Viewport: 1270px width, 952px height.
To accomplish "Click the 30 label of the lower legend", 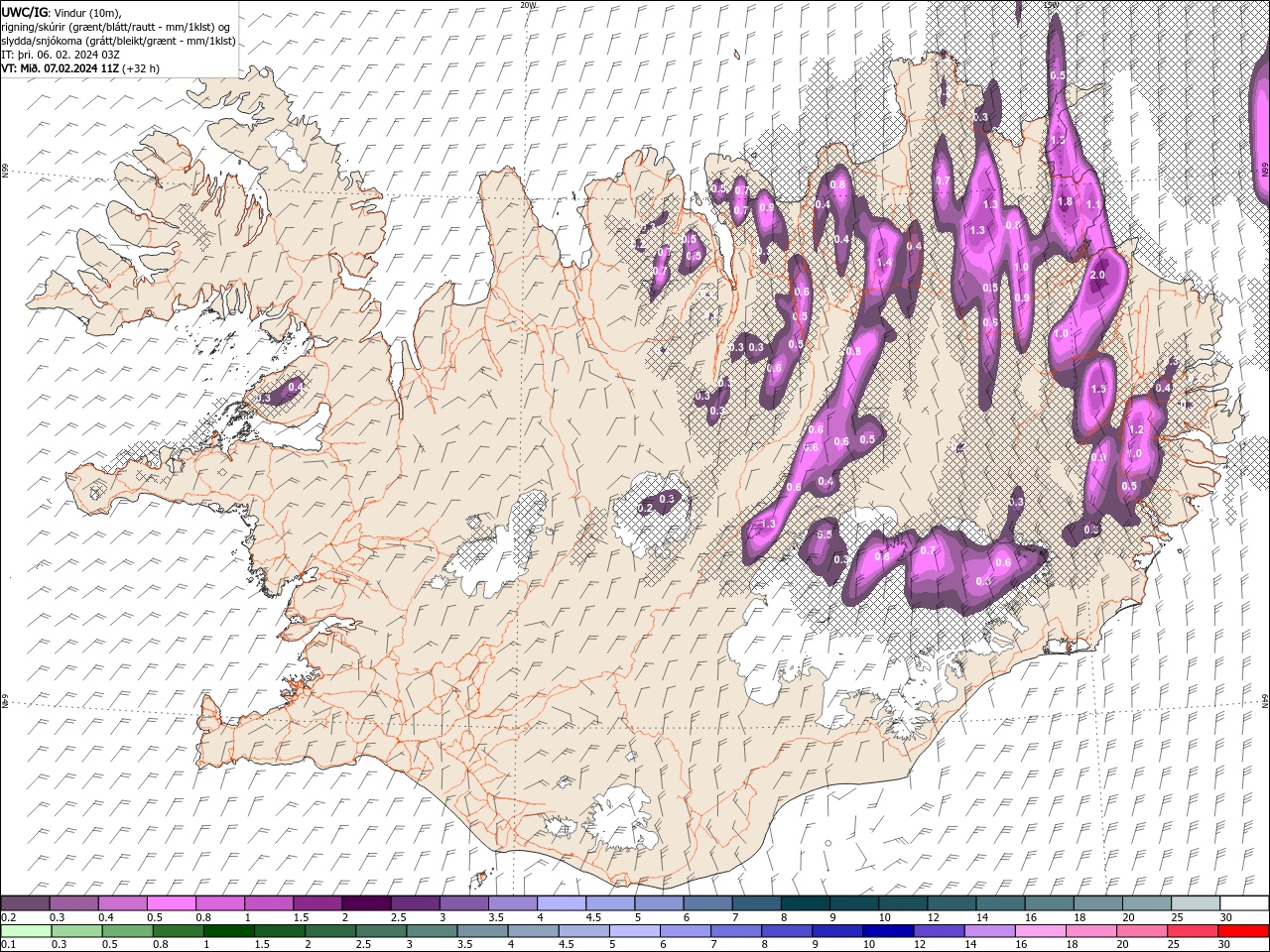I will [x=1223, y=945].
